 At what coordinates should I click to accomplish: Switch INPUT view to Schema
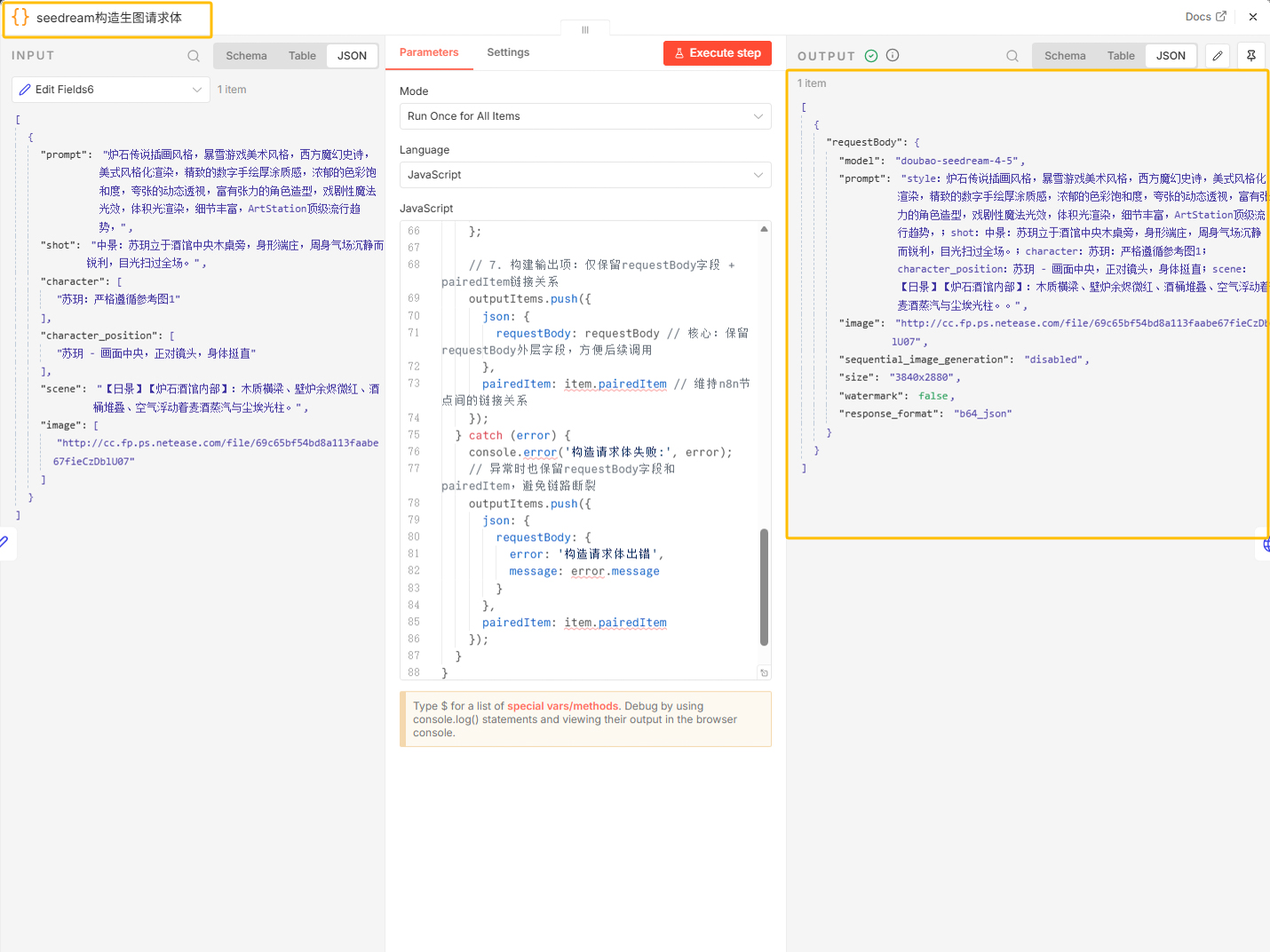(246, 56)
